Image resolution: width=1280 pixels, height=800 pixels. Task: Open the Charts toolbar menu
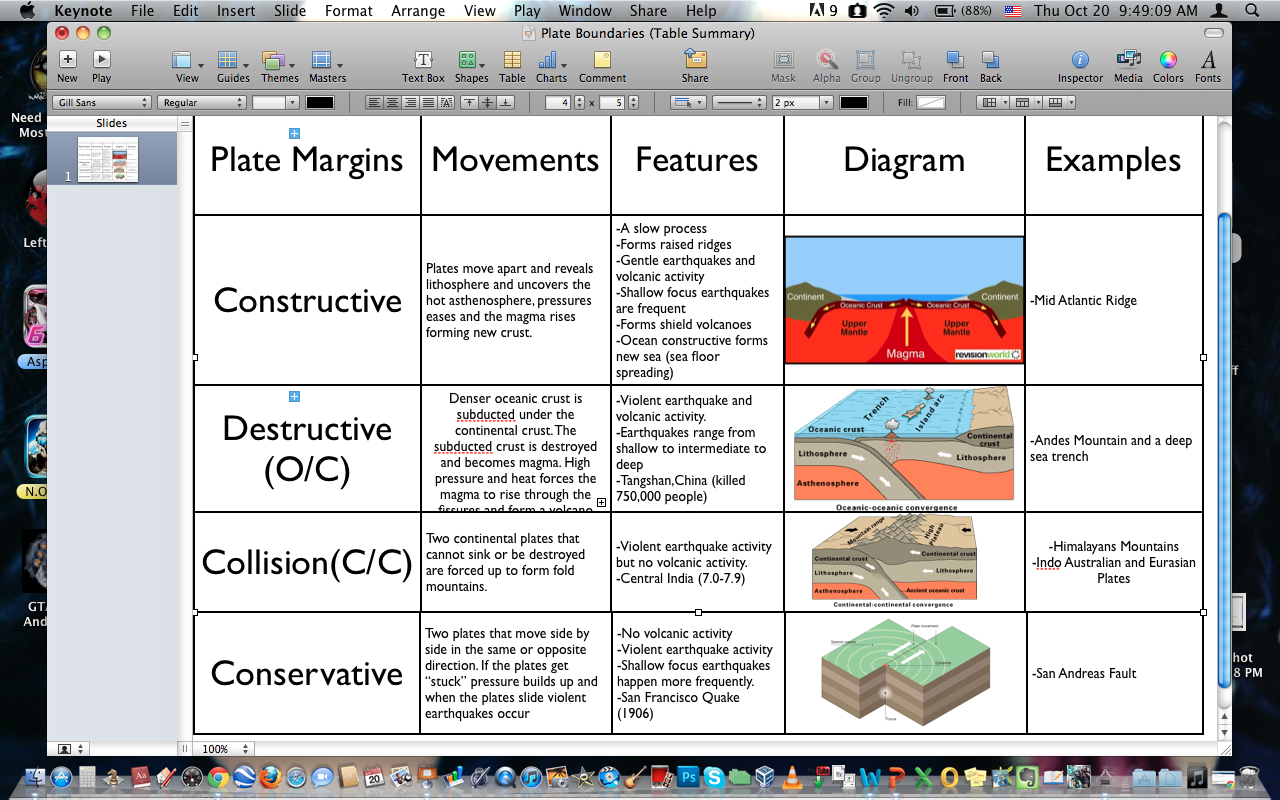[x=551, y=66]
